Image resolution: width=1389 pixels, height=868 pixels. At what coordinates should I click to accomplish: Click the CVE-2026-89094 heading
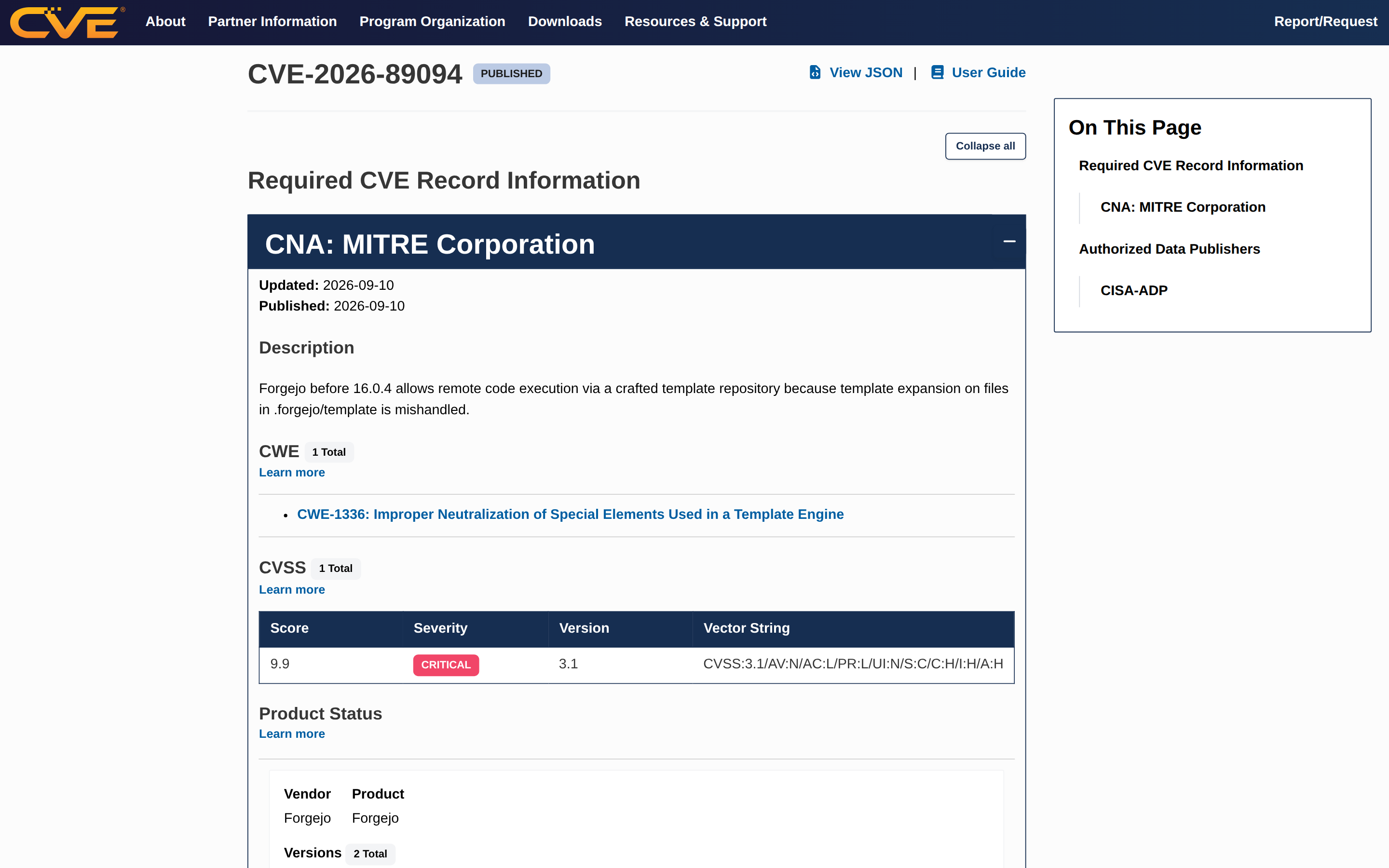click(354, 74)
